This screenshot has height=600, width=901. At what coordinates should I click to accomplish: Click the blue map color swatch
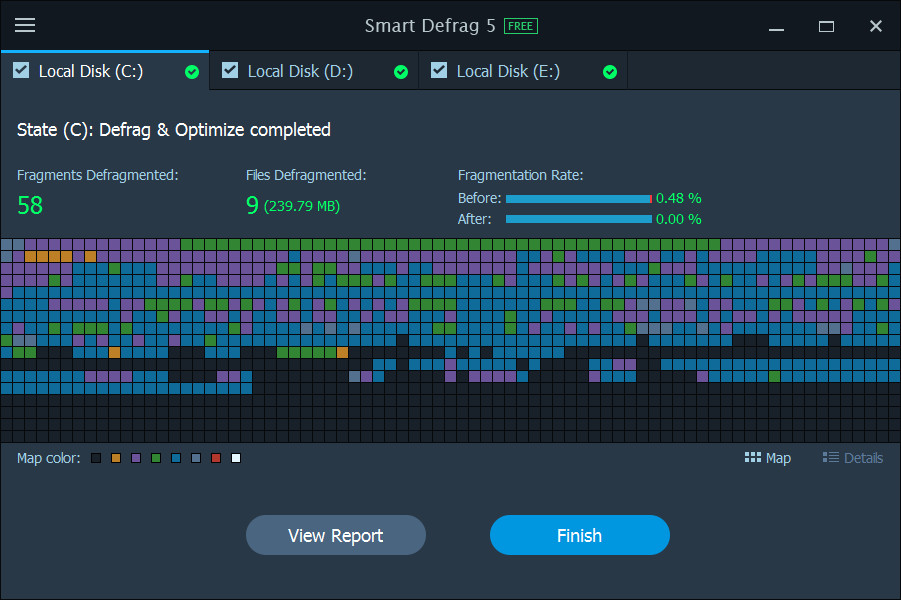tap(176, 458)
